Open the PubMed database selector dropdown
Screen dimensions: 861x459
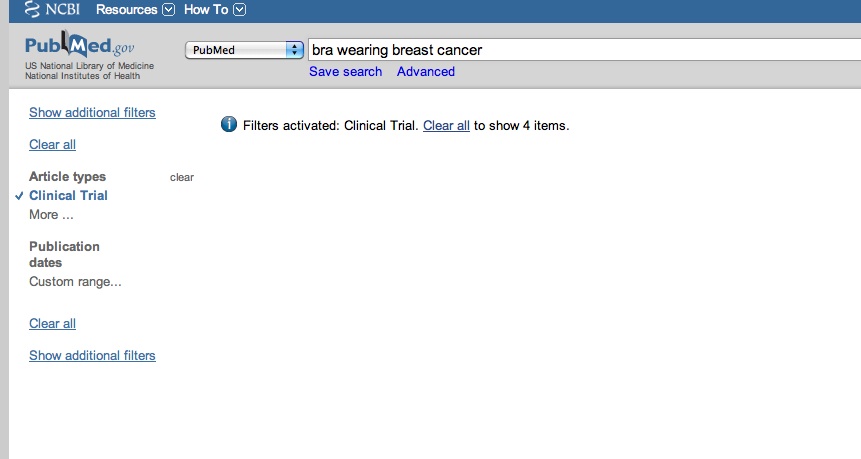click(245, 50)
